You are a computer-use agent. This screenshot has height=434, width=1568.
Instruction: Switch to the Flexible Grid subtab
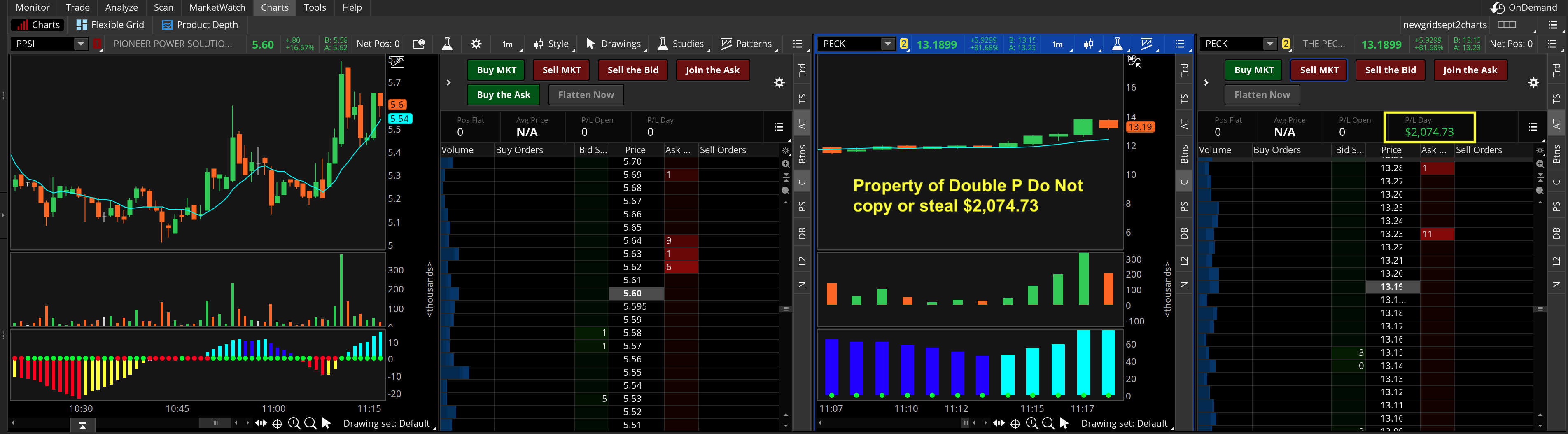(x=110, y=25)
